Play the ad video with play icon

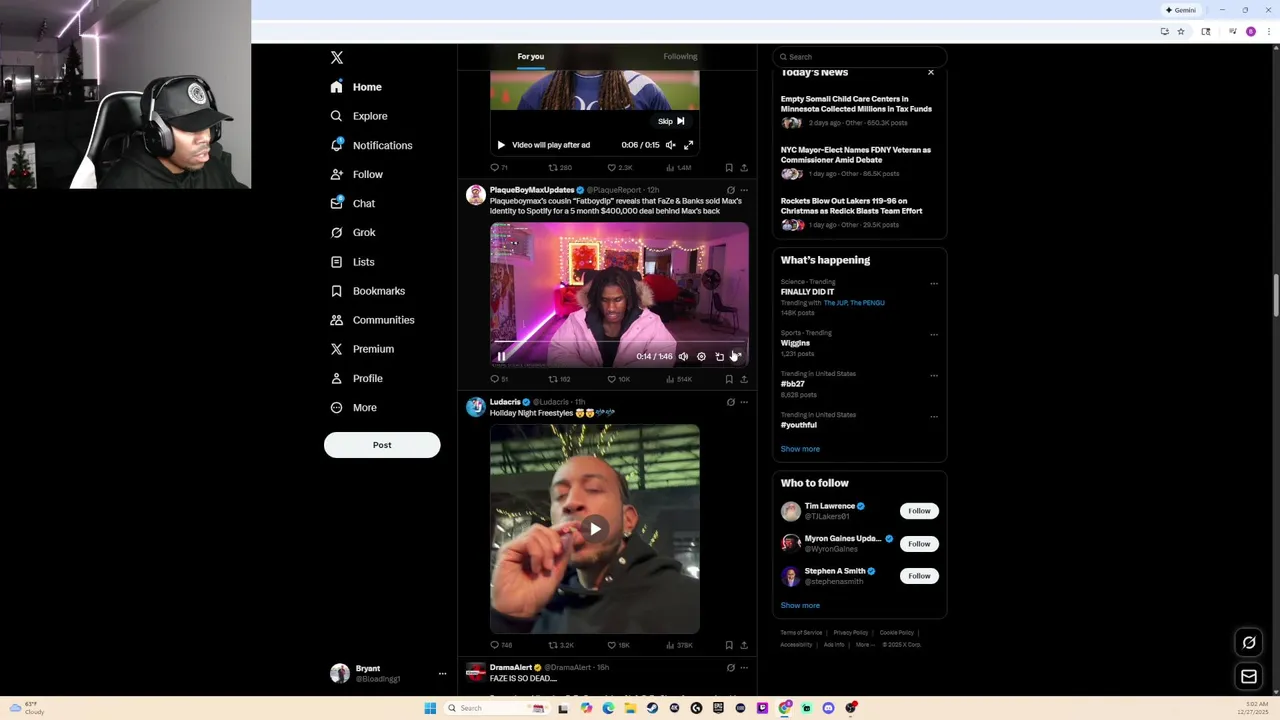coord(501,145)
